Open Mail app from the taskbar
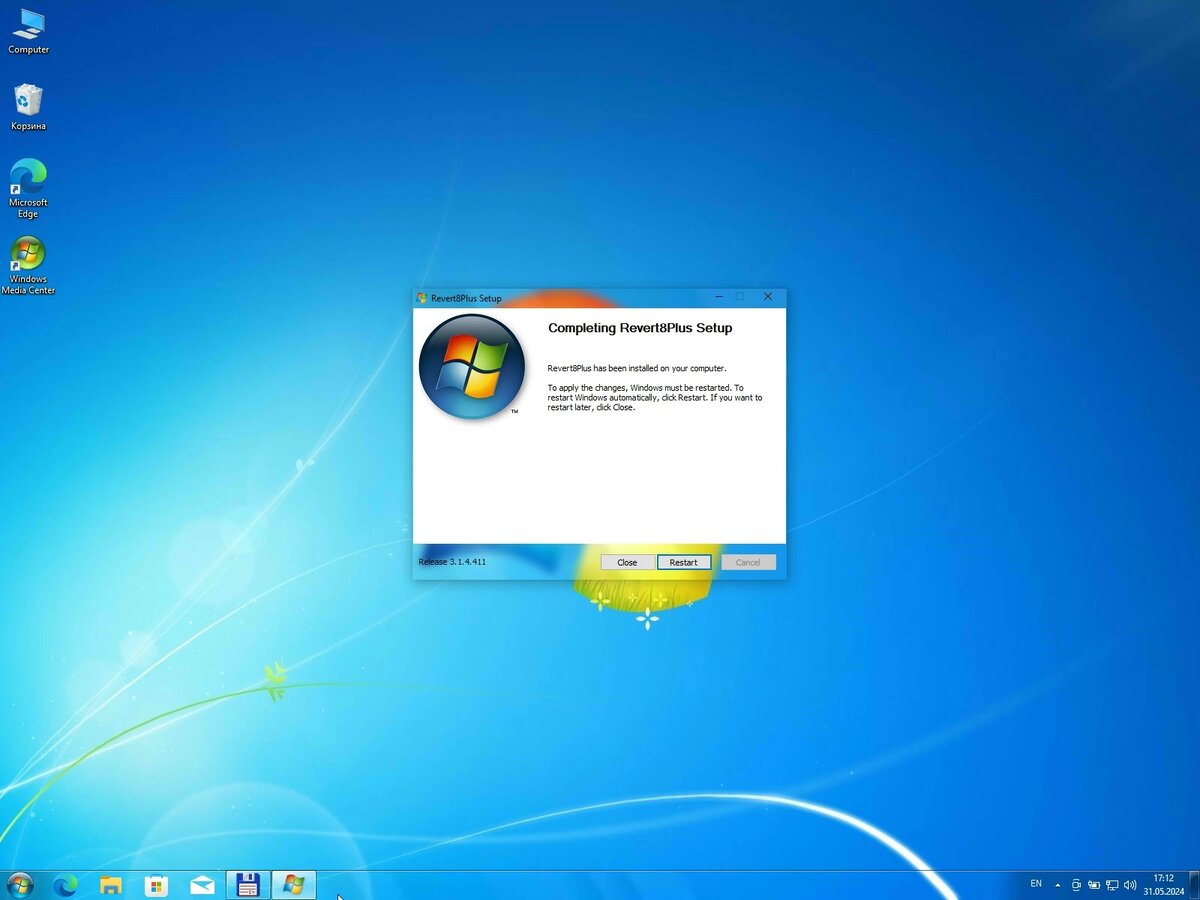The height and width of the screenshot is (900, 1200). pyautogui.click(x=203, y=885)
